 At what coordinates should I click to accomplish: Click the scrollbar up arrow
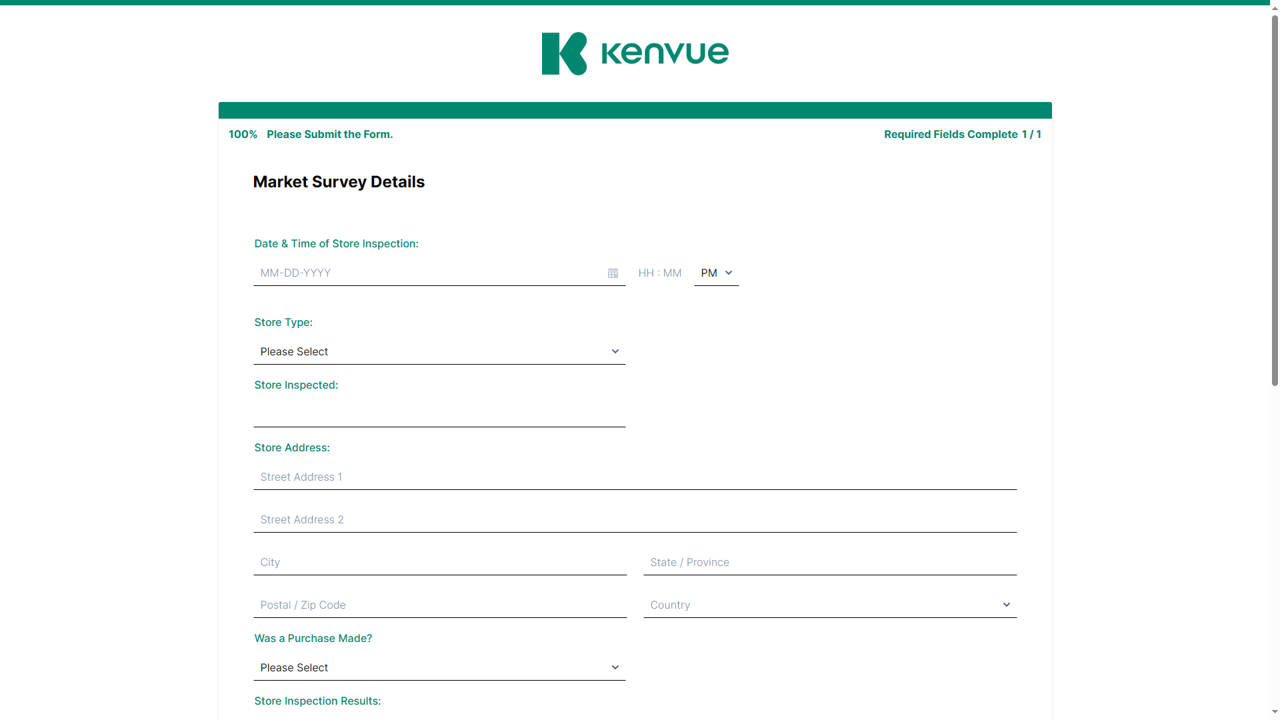click(x=1272, y=8)
